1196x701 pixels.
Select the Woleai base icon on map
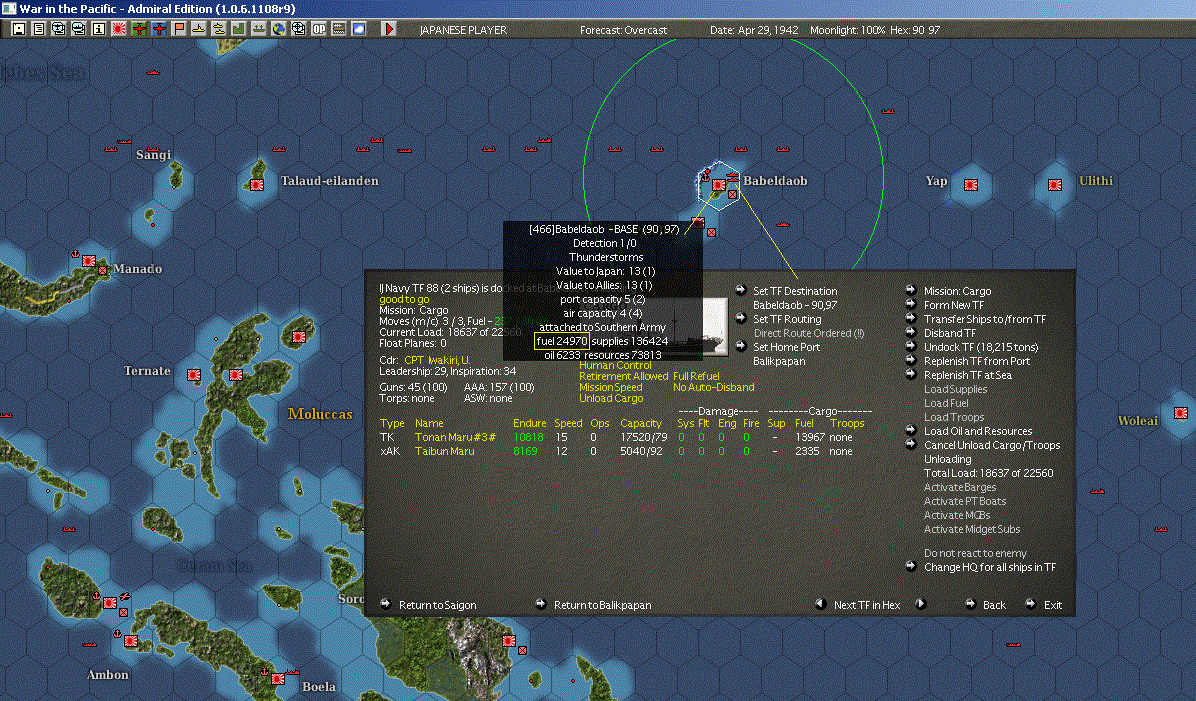coord(1181,413)
